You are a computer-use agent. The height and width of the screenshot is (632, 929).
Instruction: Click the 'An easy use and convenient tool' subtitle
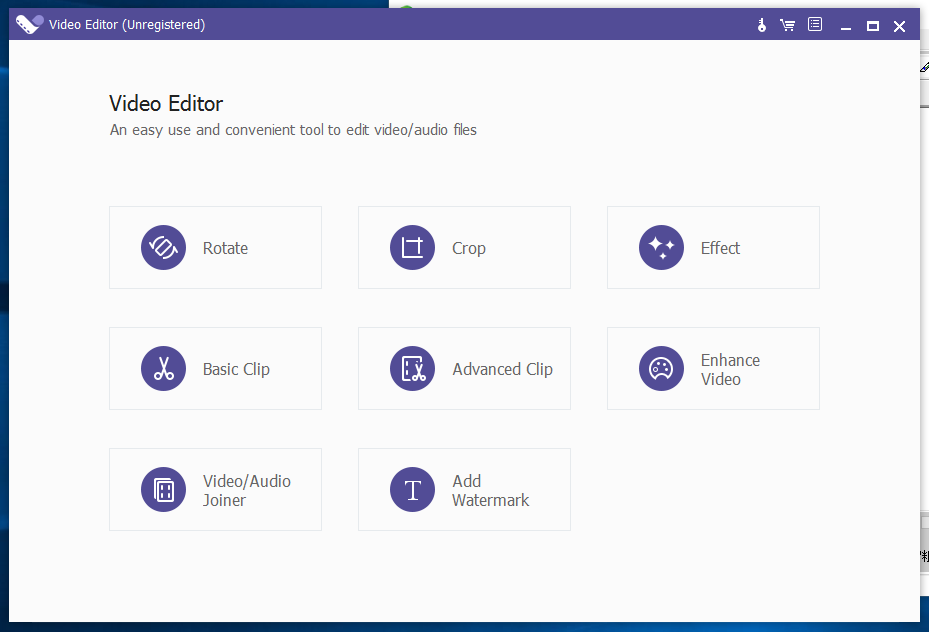(293, 130)
